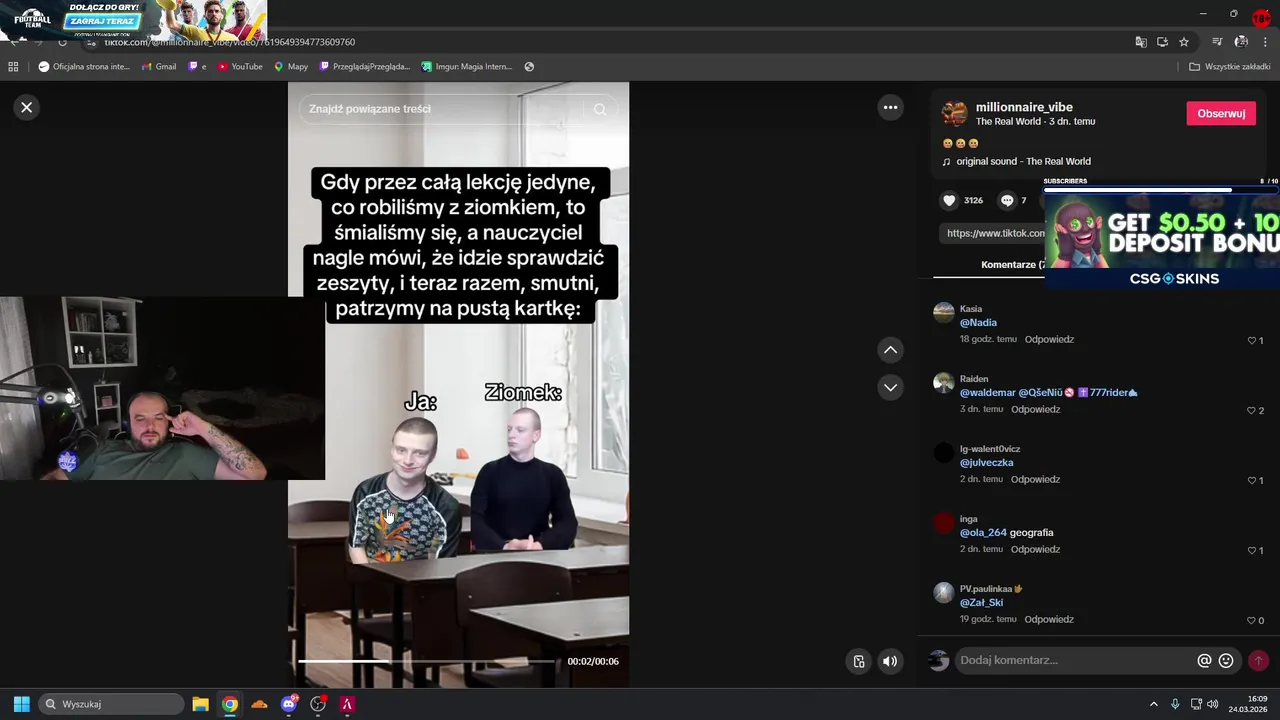Post comment with the red arrow button

(1258, 661)
